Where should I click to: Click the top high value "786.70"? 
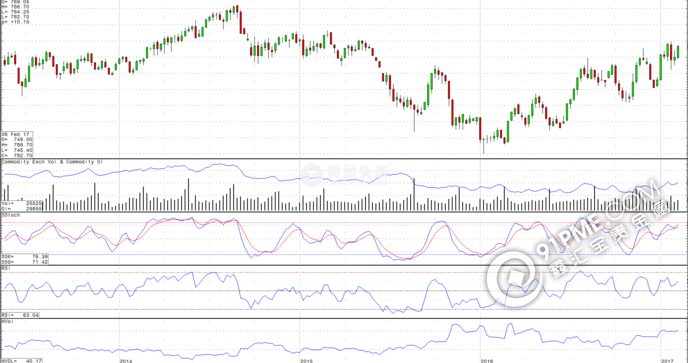click(20, 7)
